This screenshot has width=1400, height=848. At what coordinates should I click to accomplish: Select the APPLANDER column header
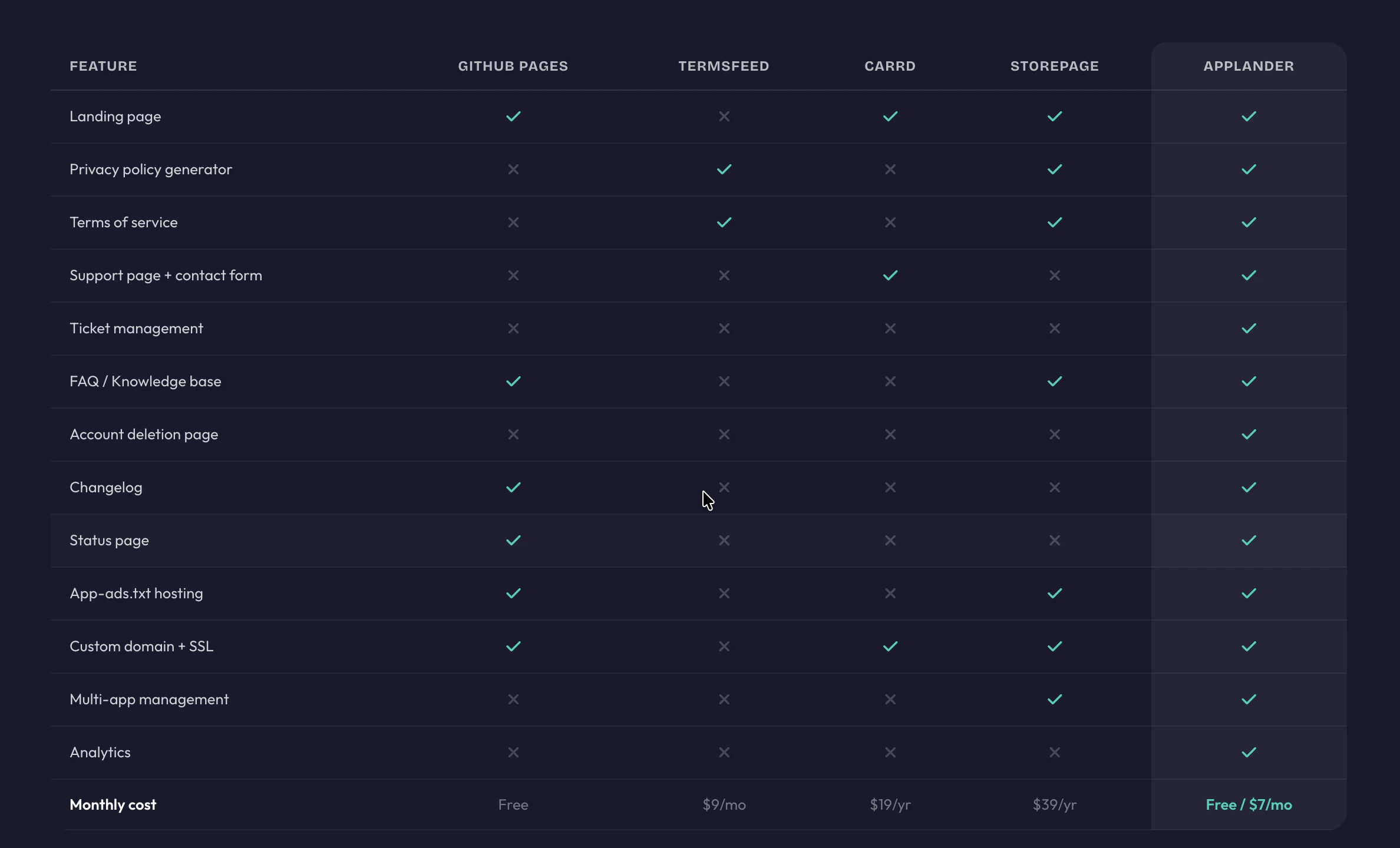(1249, 66)
